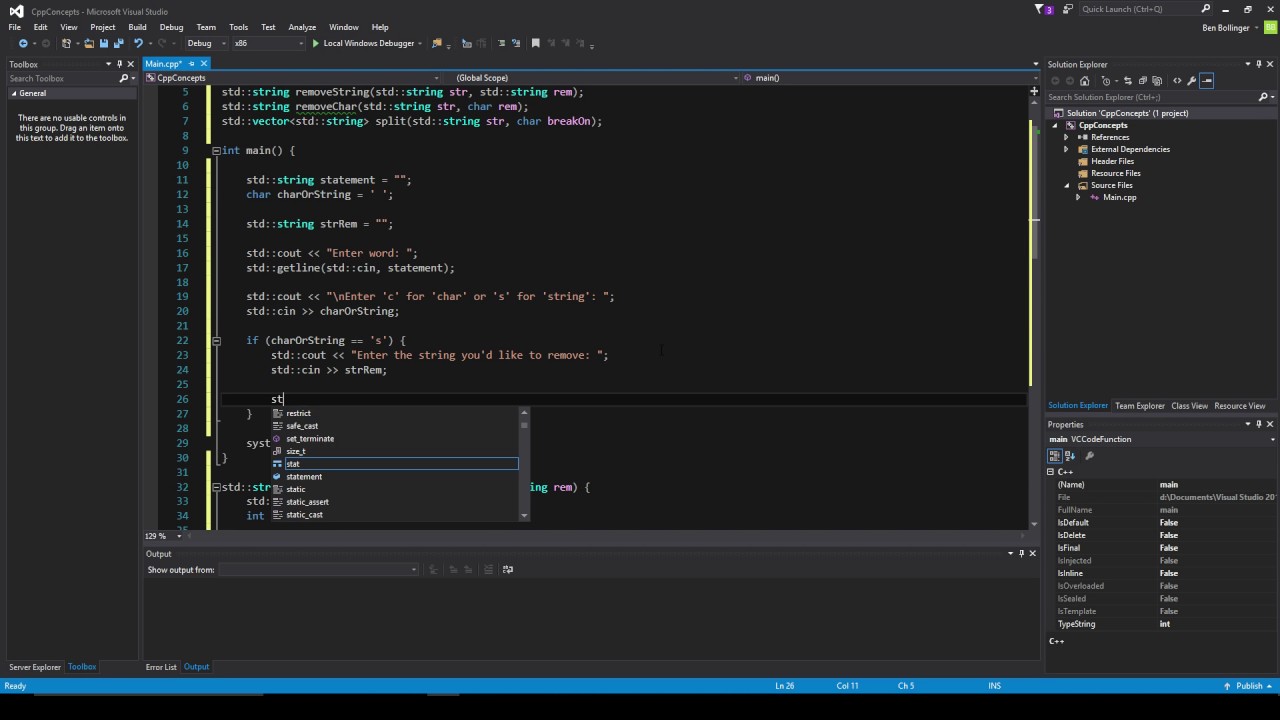Click the Undo toolbar icon

(x=138, y=43)
